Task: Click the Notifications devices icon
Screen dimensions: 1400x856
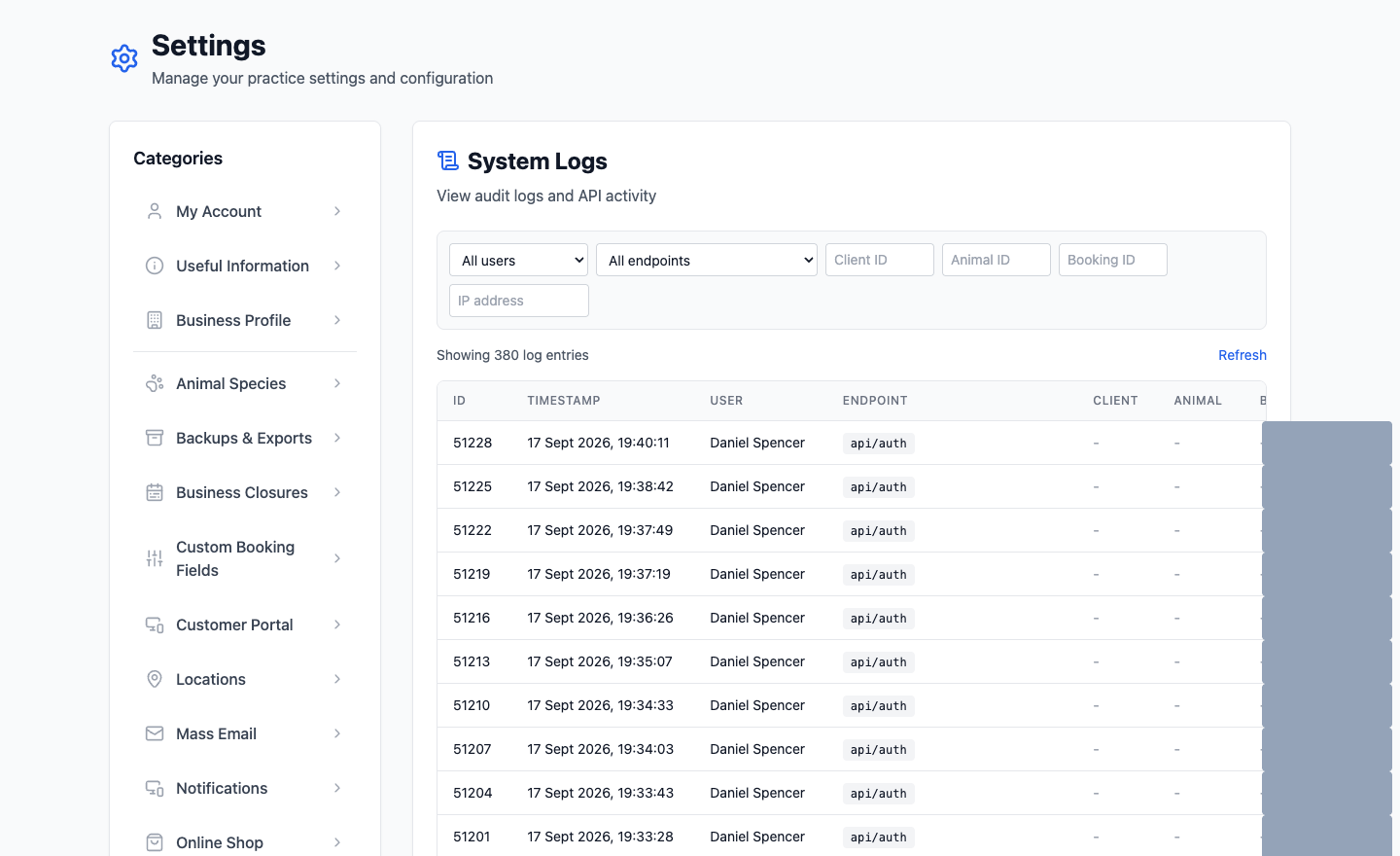Action: coord(155,788)
